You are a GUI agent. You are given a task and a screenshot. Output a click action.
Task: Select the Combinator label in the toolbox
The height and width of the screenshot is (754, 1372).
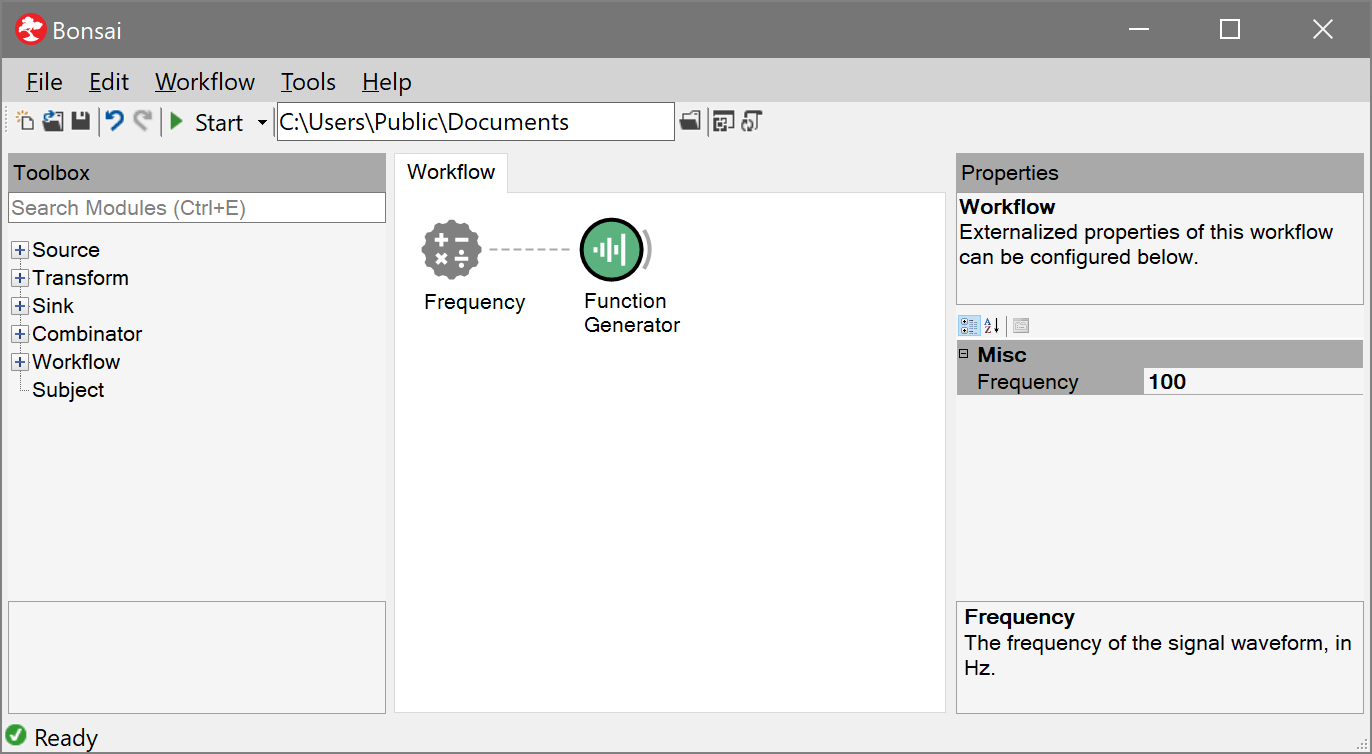[87, 334]
